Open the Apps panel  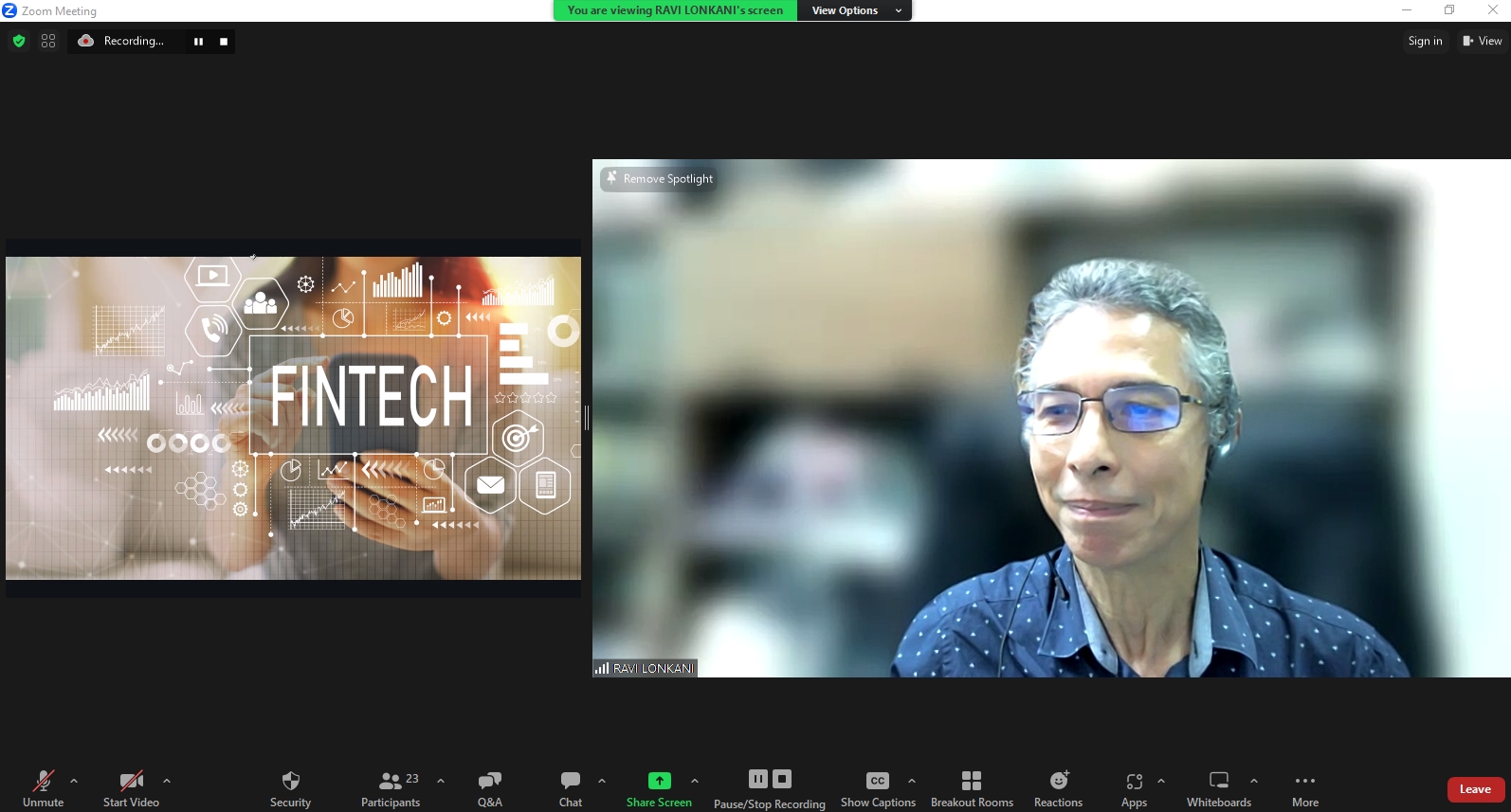1135,788
